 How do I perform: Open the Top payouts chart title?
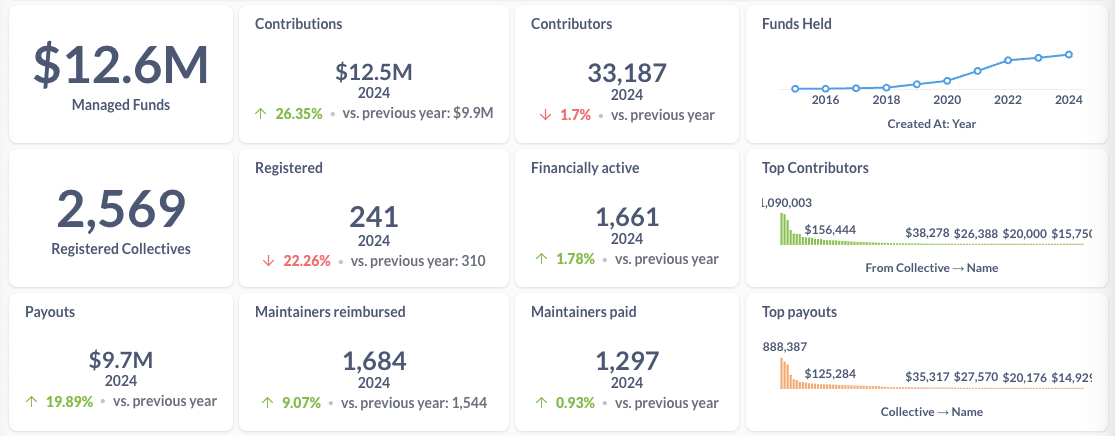coord(799,312)
